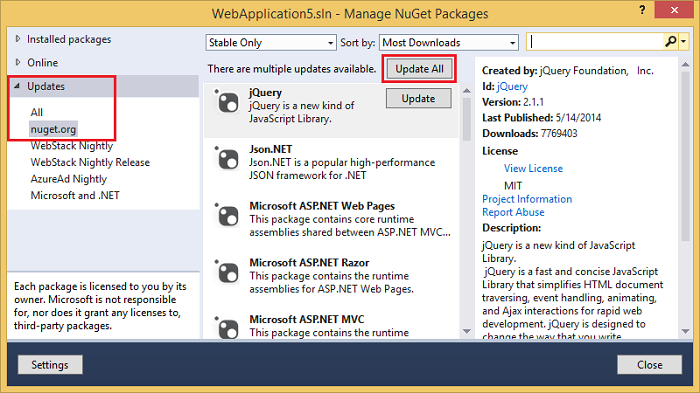
Task: Open the Settings button
Action: click(50, 365)
